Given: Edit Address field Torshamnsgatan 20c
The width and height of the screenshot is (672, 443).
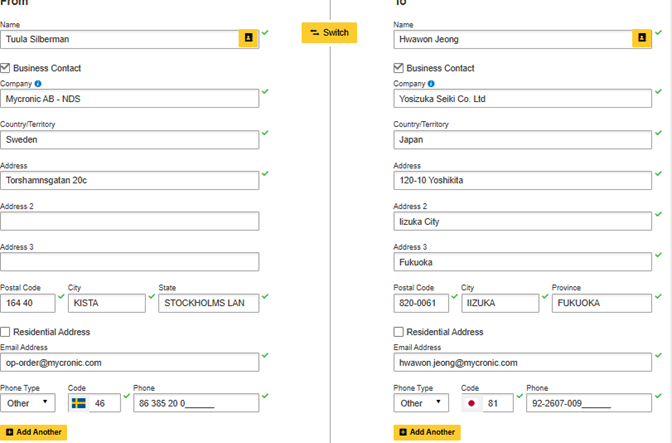Looking at the screenshot, I should point(129,180).
